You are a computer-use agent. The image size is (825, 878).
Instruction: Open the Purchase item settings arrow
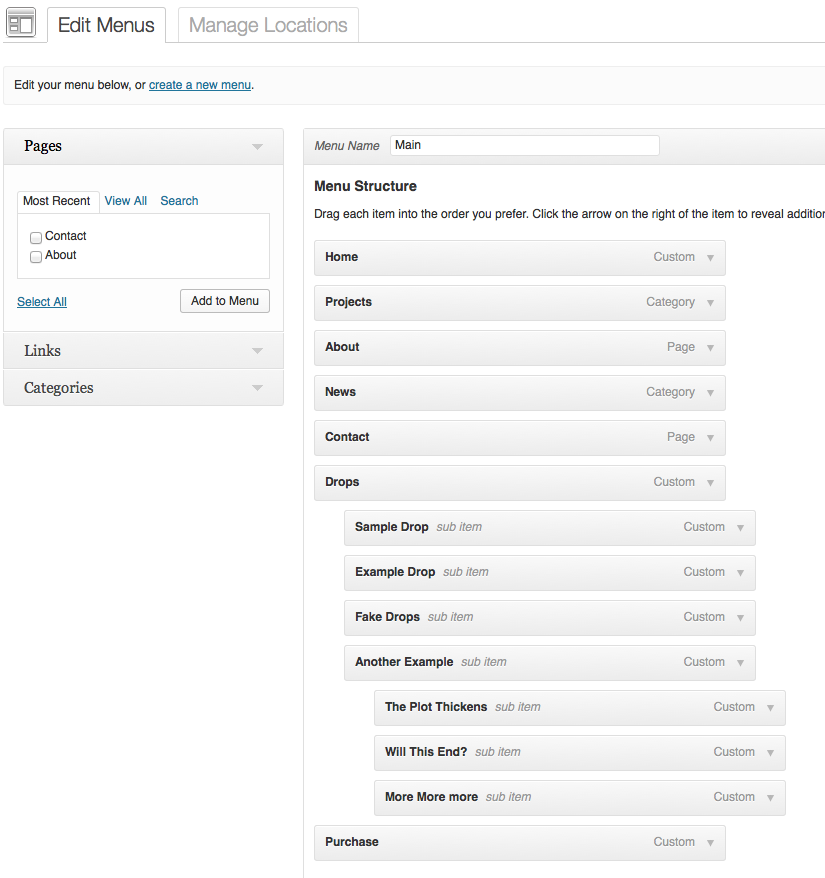[710, 842]
